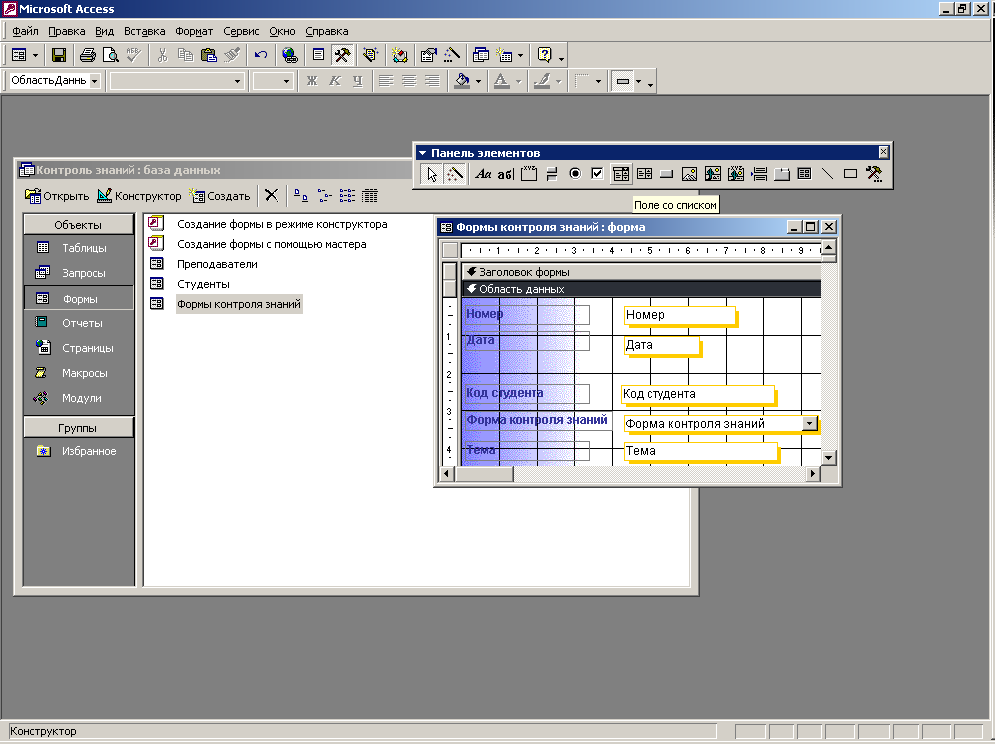Click the Открыть button in the database window
Viewport: 995px width, 744px height.
(x=57, y=196)
